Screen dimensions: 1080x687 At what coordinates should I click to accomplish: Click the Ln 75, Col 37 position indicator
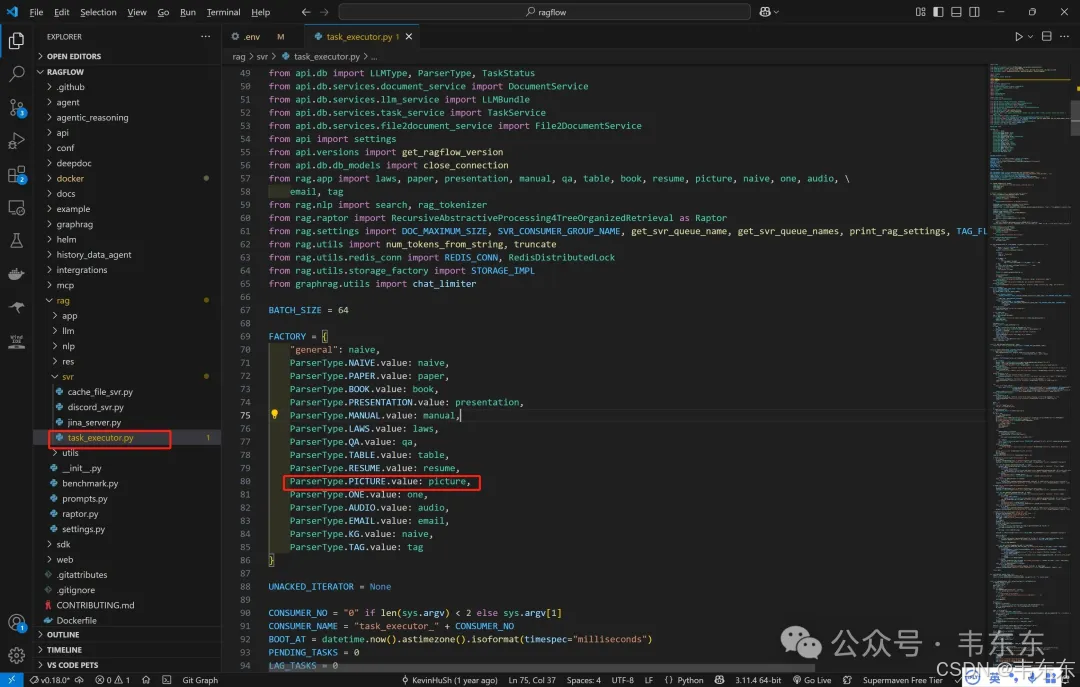tap(532, 679)
